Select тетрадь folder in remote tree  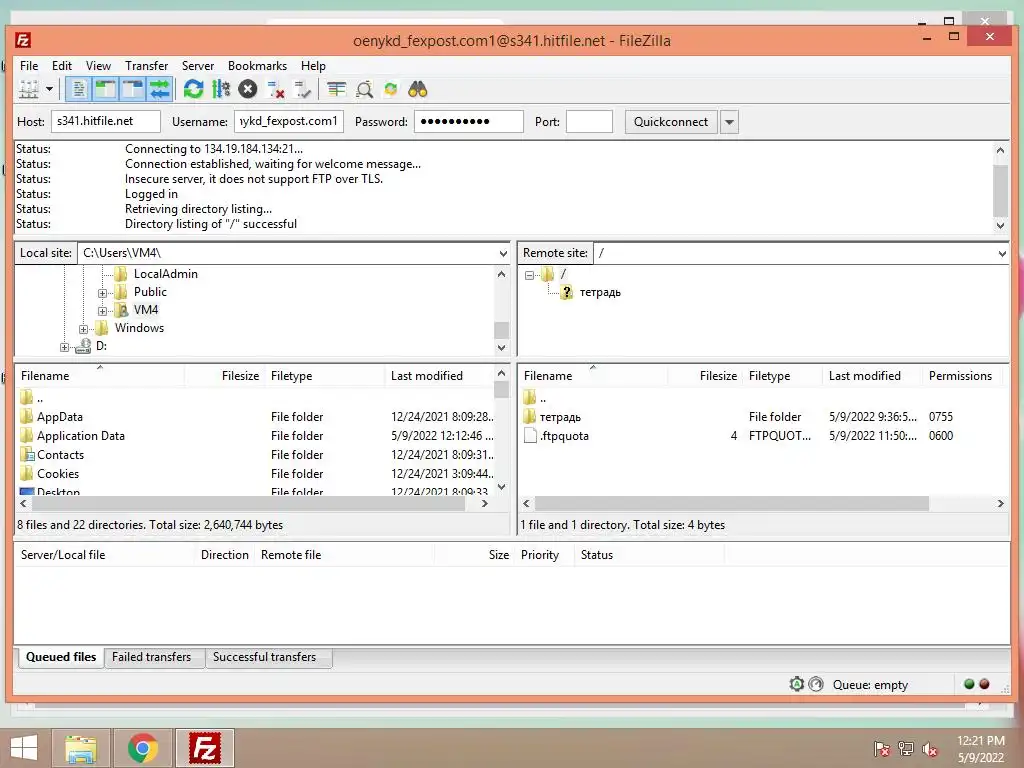coord(600,292)
